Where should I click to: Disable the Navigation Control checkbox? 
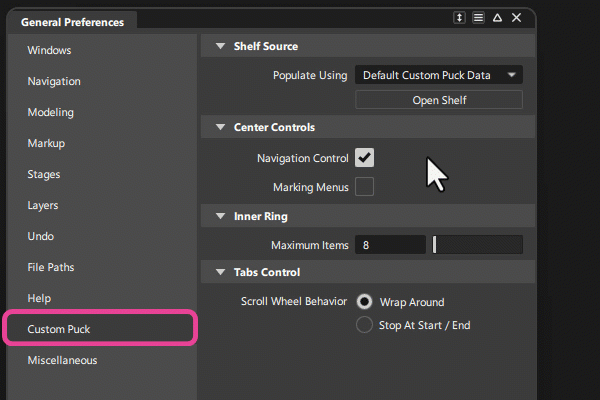pyautogui.click(x=364, y=158)
